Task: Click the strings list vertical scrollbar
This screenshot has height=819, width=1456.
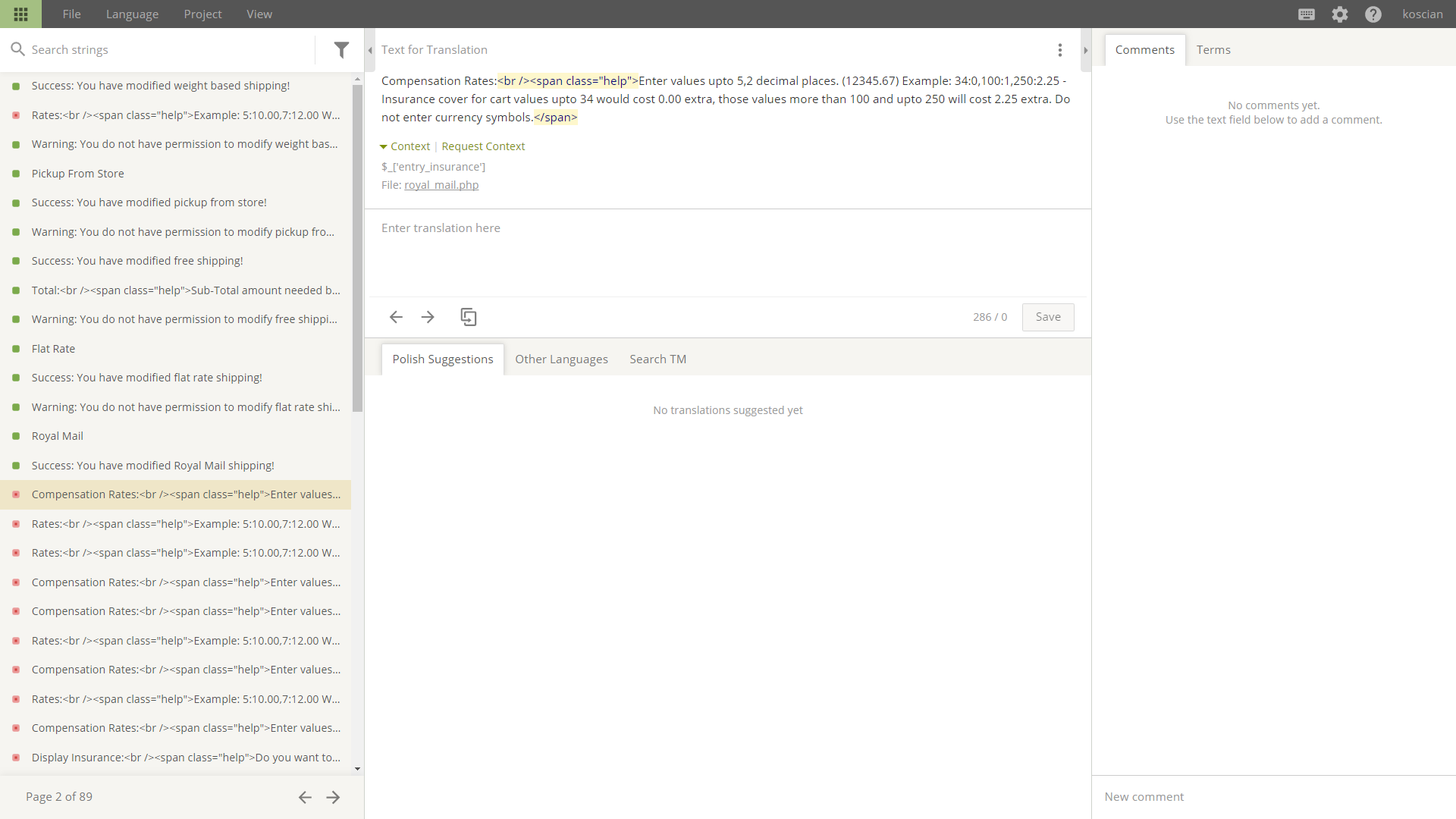Action: (357, 248)
